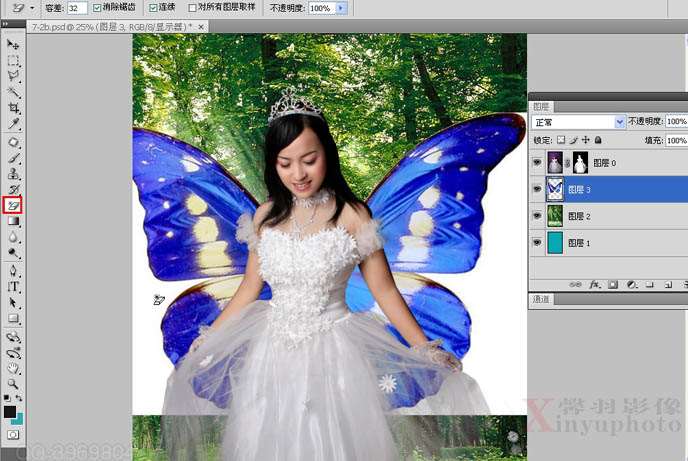The height and width of the screenshot is (461, 688).
Task: Hide 图层 2 using its eye icon
Action: click(x=537, y=215)
